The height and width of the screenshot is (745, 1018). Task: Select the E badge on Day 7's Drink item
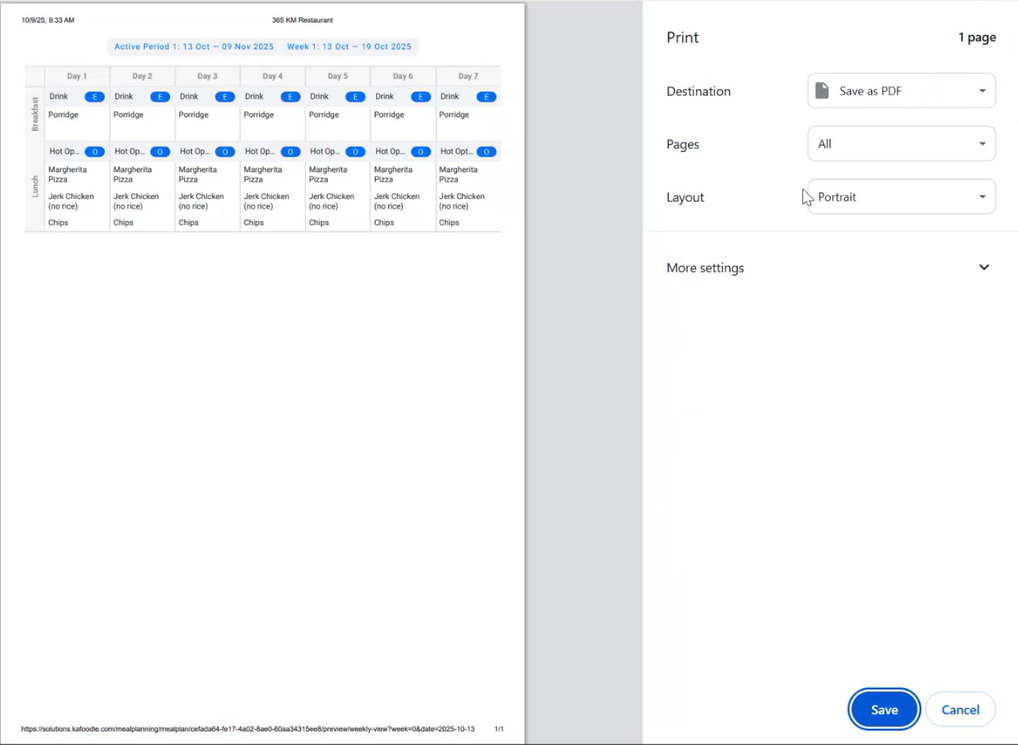pos(486,96)
